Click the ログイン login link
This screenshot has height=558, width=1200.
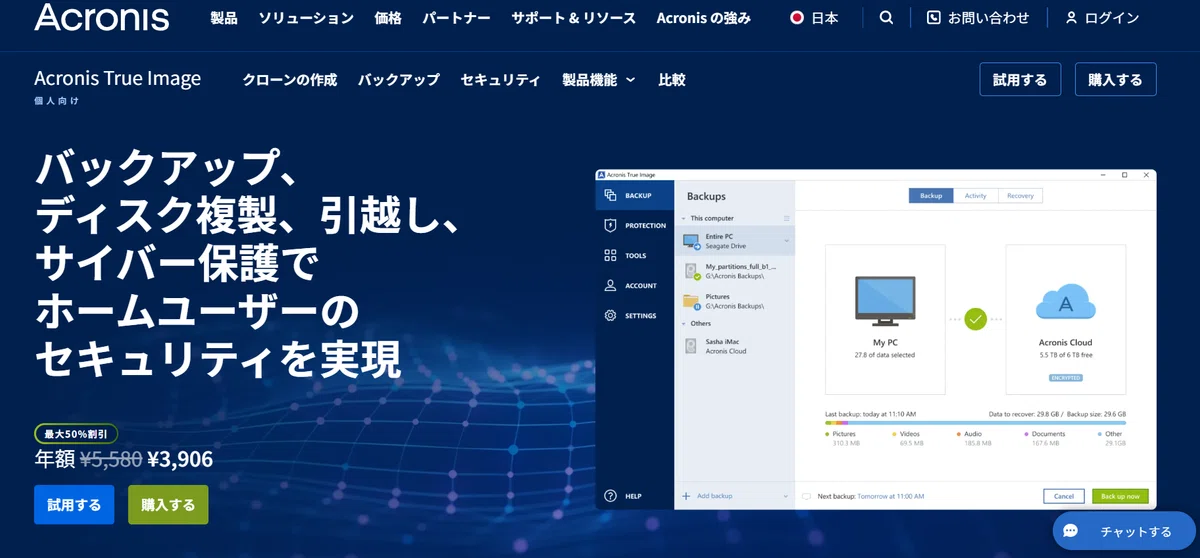pyautogui.click(x=1102, y=18)
